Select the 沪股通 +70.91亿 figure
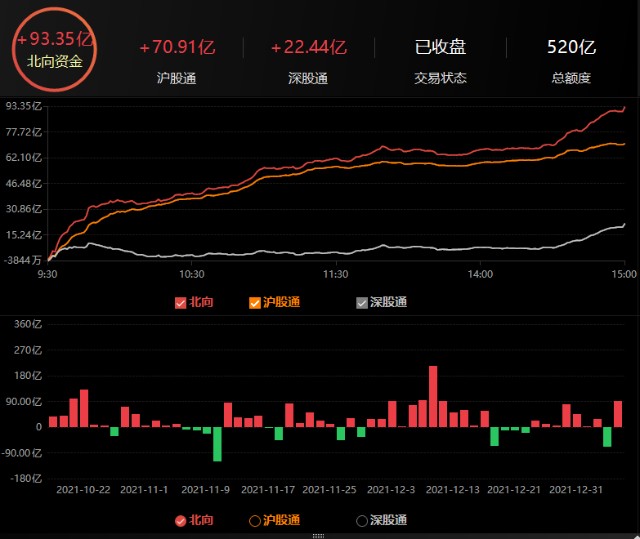The height and width of the screenshot is (539, 640). pyautogui.click(x=177, y=47)
